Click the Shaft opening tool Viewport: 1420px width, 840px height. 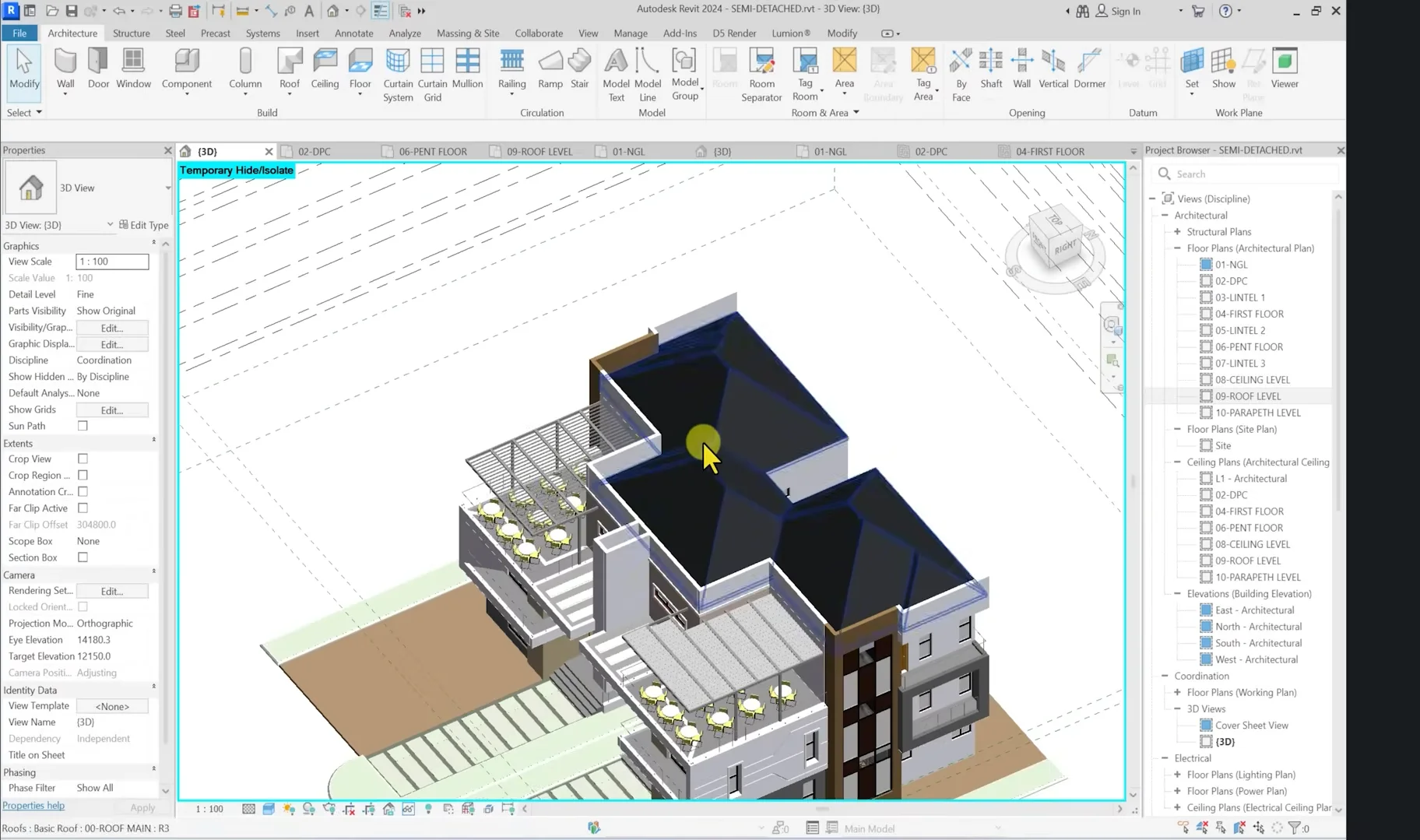990,70
